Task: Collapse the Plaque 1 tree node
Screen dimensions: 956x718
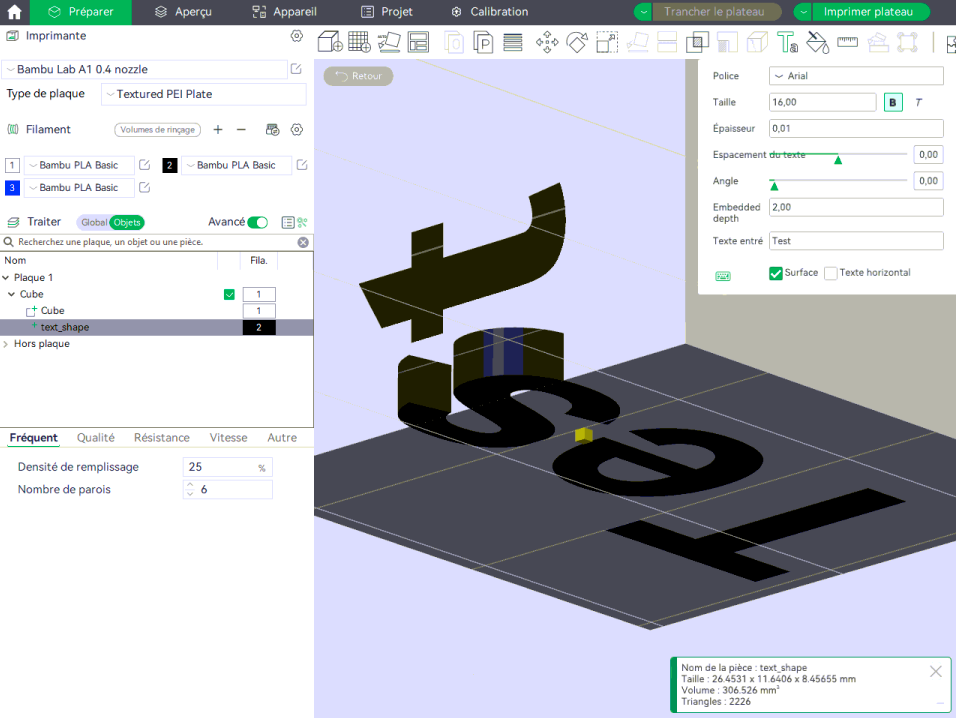Action: coord(6,277)
